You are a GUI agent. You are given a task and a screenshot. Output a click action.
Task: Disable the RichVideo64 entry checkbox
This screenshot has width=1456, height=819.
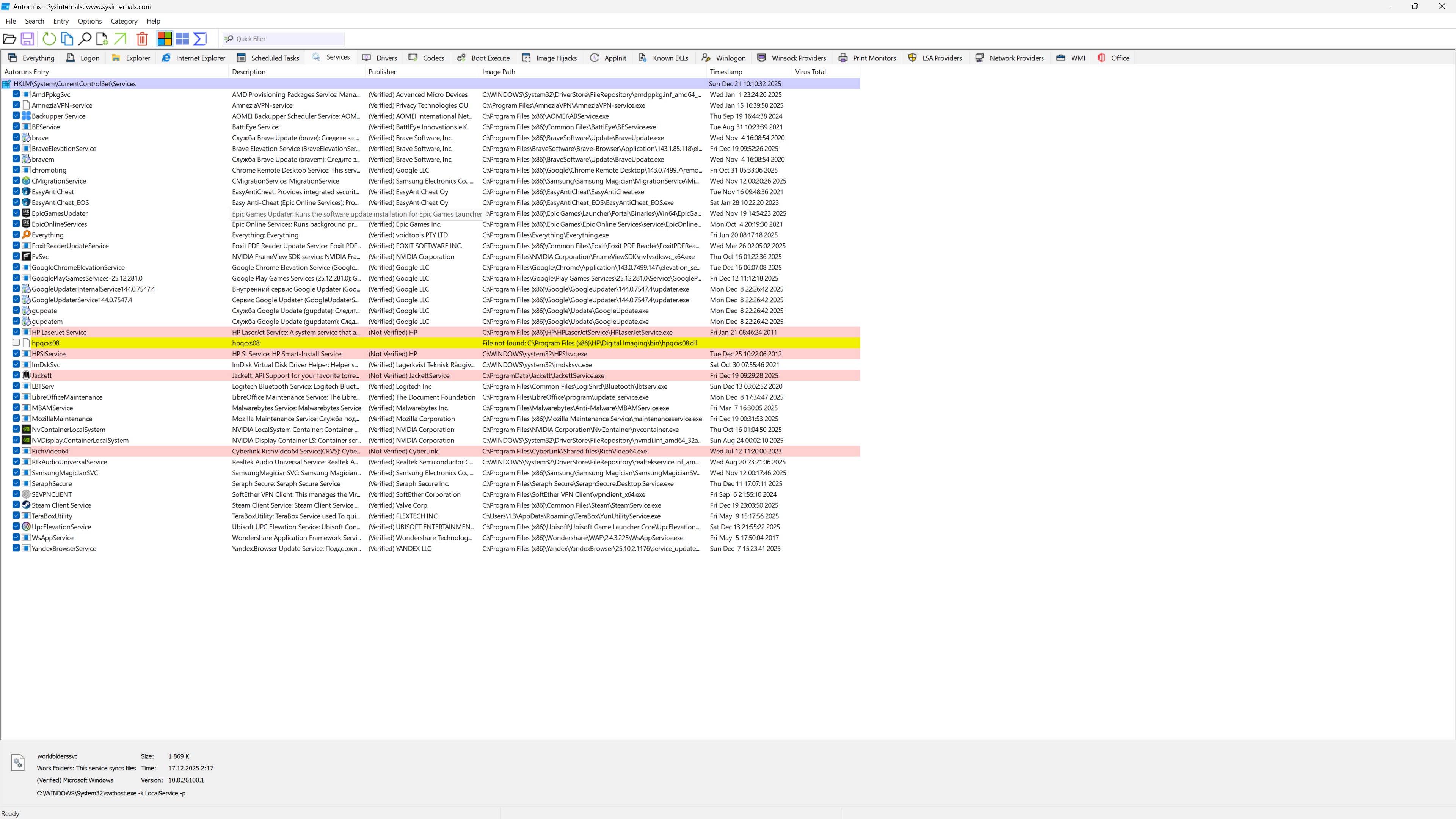pos(16,451)
